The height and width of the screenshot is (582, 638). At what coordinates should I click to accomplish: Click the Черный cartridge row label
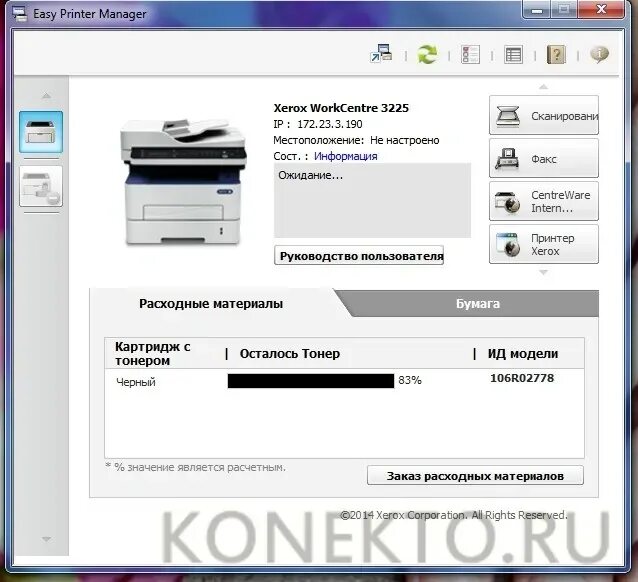click(x=135, y=382)
